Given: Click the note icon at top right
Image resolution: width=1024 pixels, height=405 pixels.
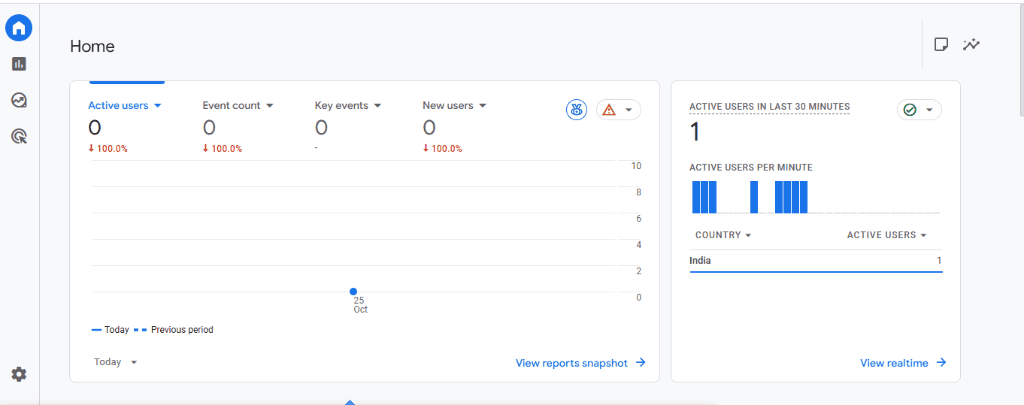Looking at the screenshot, I should tap(941, 44).
